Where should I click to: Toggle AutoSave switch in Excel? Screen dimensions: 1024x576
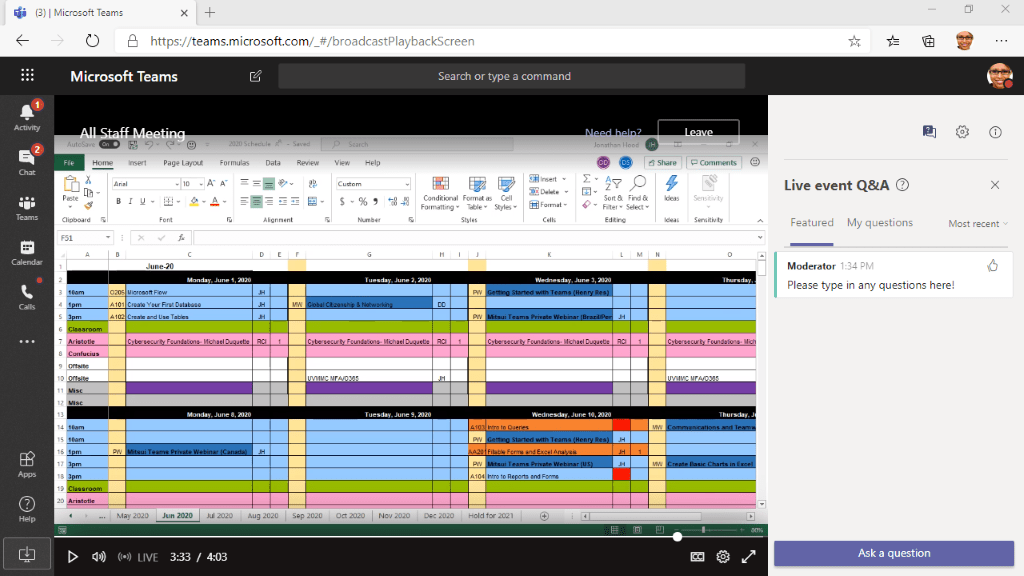coord(110,144)
